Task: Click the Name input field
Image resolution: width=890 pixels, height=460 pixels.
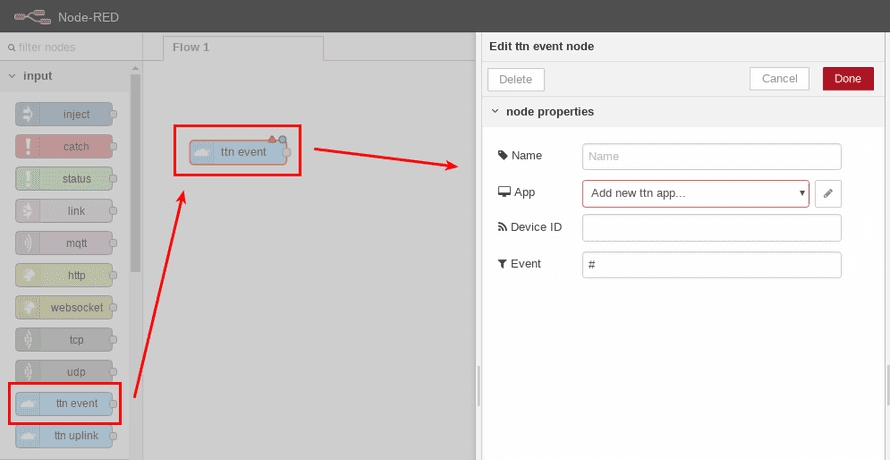Action: 711,156
